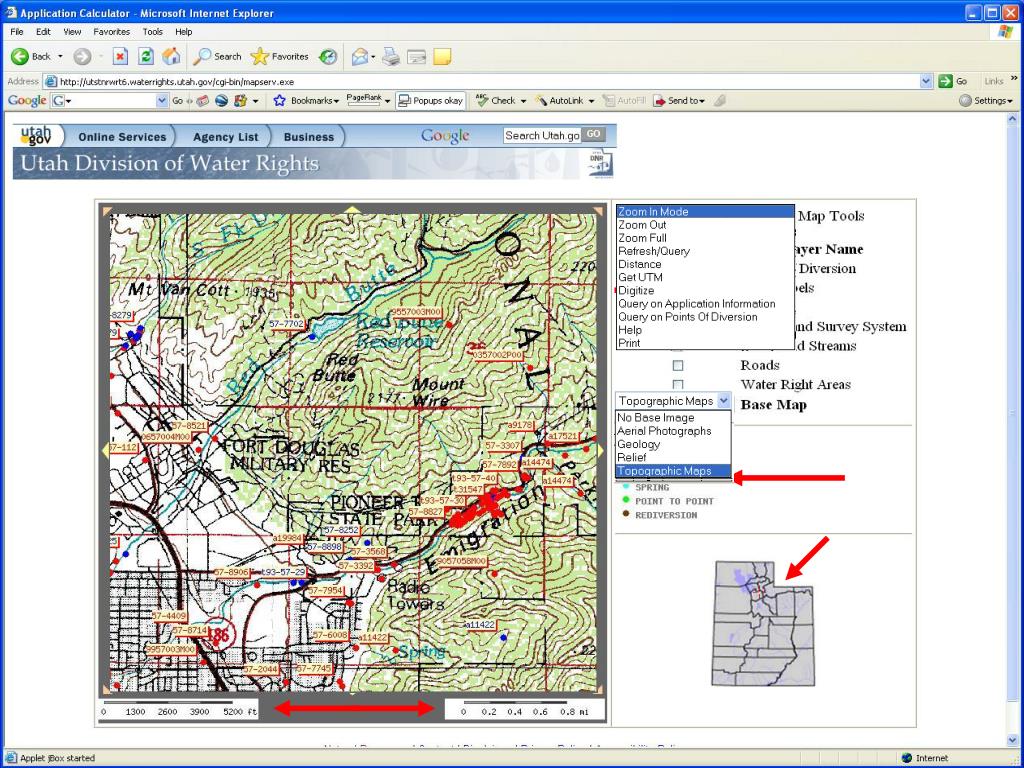Image resolution: width=1024 pixels, height=768 pixels.
Task: Click the Search Utah.gov input field
Action: 541,135
